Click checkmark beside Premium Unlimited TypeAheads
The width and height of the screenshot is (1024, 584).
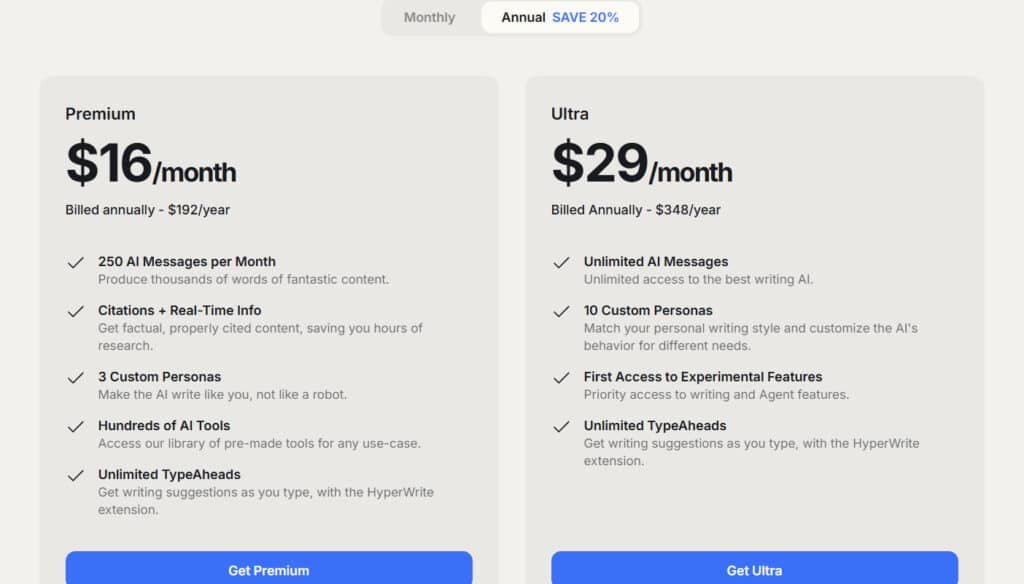75,476
